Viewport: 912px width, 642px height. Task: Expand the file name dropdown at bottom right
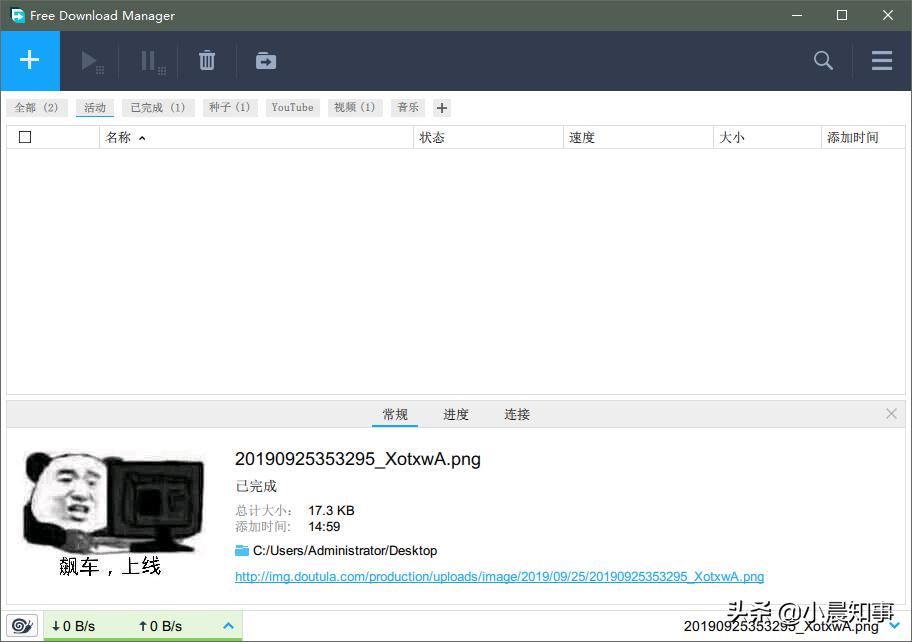pyautogui.click(x=894, y=625)
